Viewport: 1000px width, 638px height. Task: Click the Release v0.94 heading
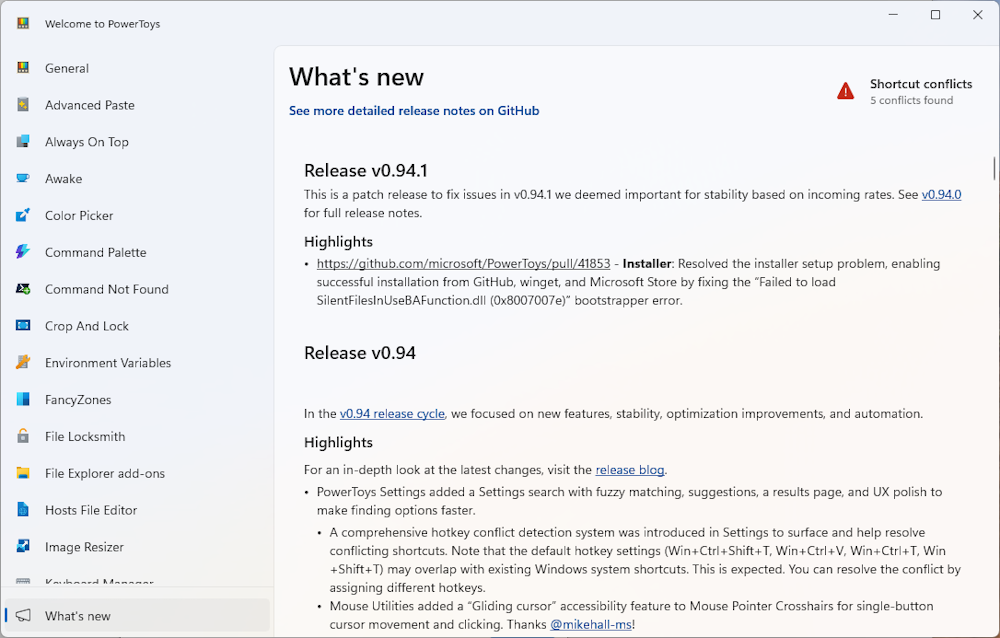click(360, 353)
